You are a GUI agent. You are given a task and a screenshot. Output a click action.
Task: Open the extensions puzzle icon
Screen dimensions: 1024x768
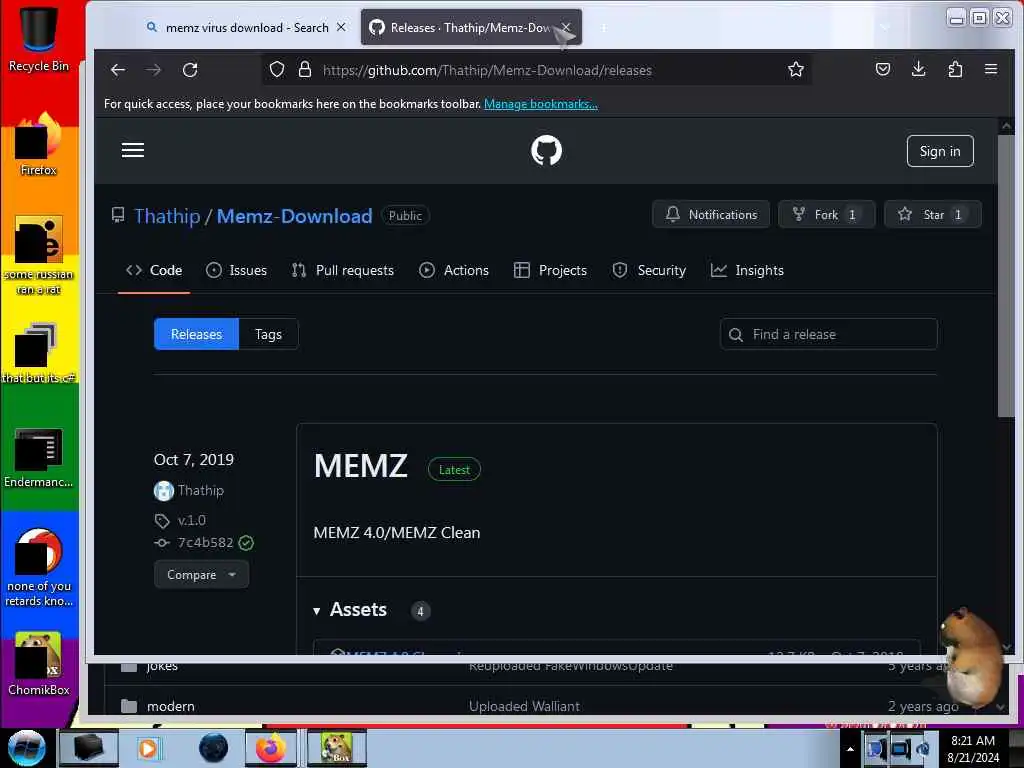[x=955, y=69]
